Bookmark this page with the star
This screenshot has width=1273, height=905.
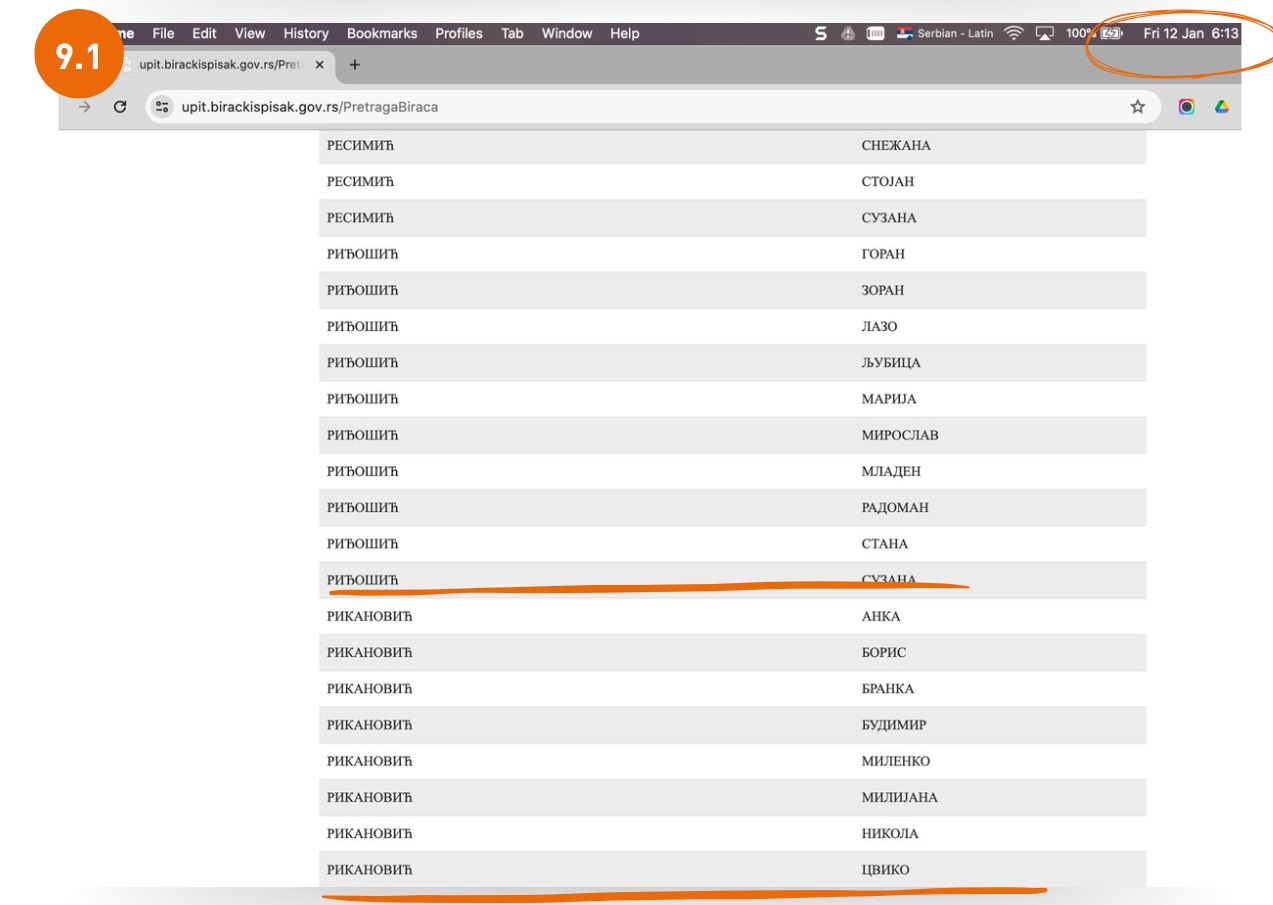(x=1137, y=107)
